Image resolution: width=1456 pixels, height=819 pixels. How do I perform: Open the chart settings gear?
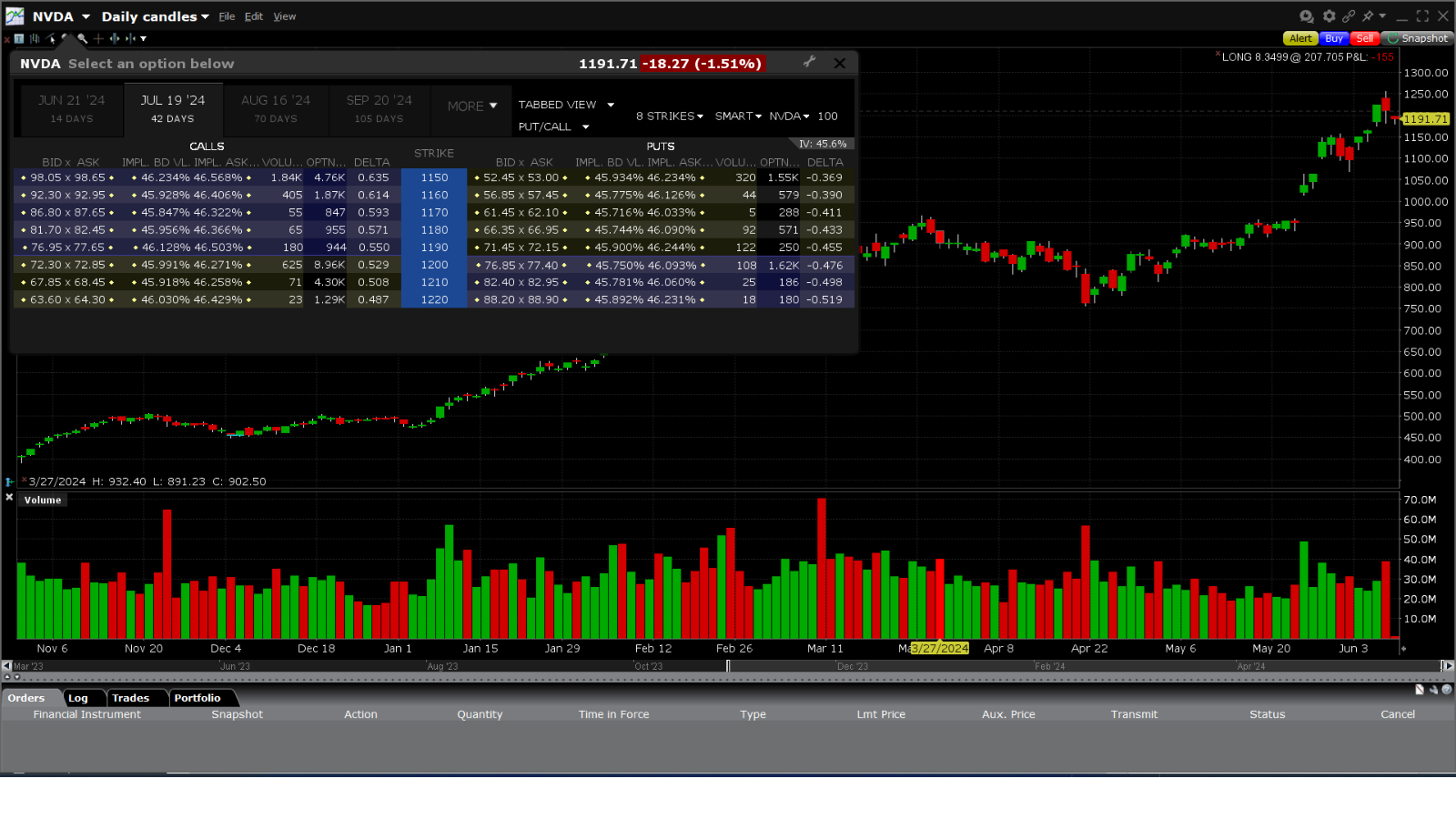click(1330, 15)
